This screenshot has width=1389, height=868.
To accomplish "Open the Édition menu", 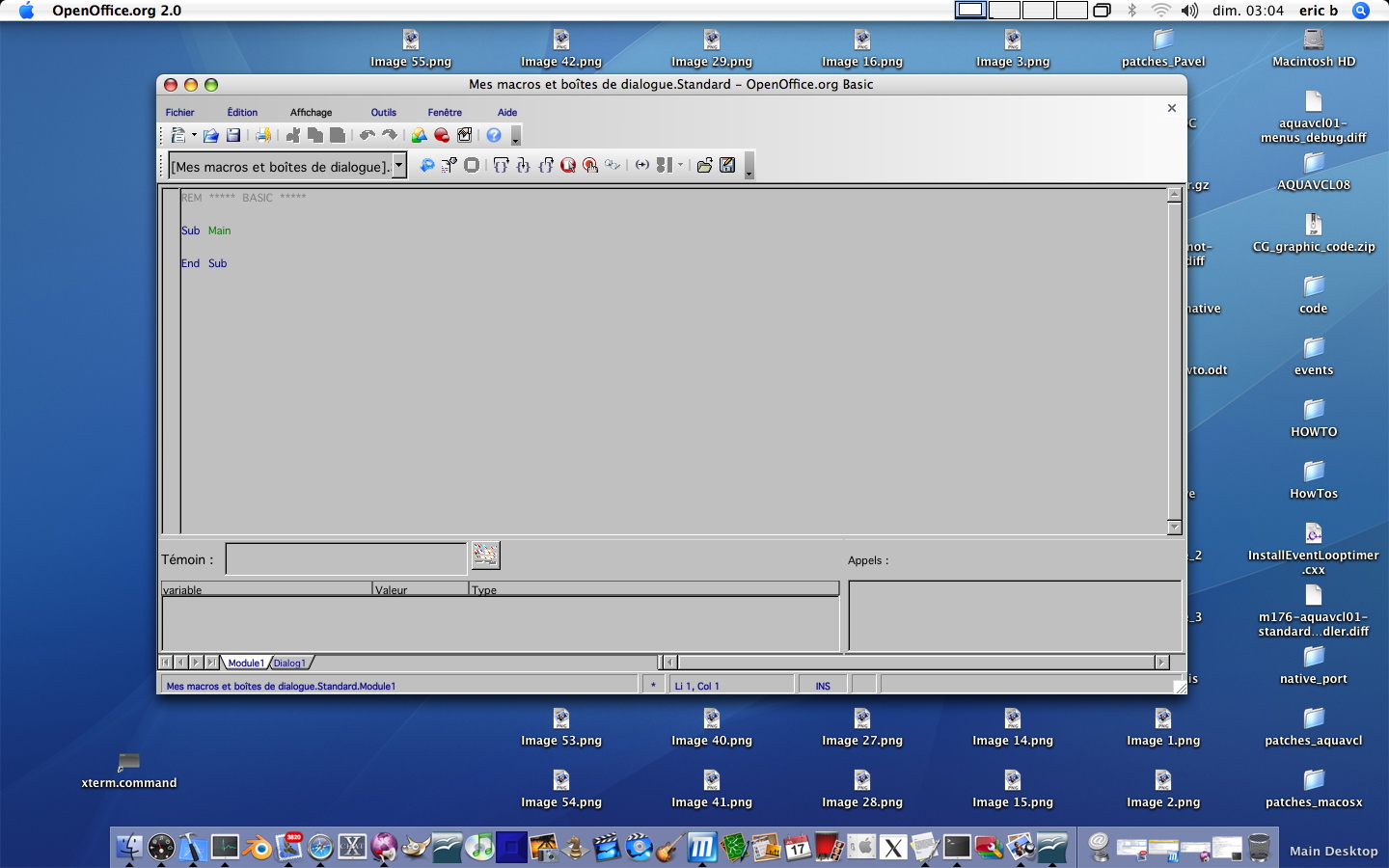I will (x=242, y=112).
